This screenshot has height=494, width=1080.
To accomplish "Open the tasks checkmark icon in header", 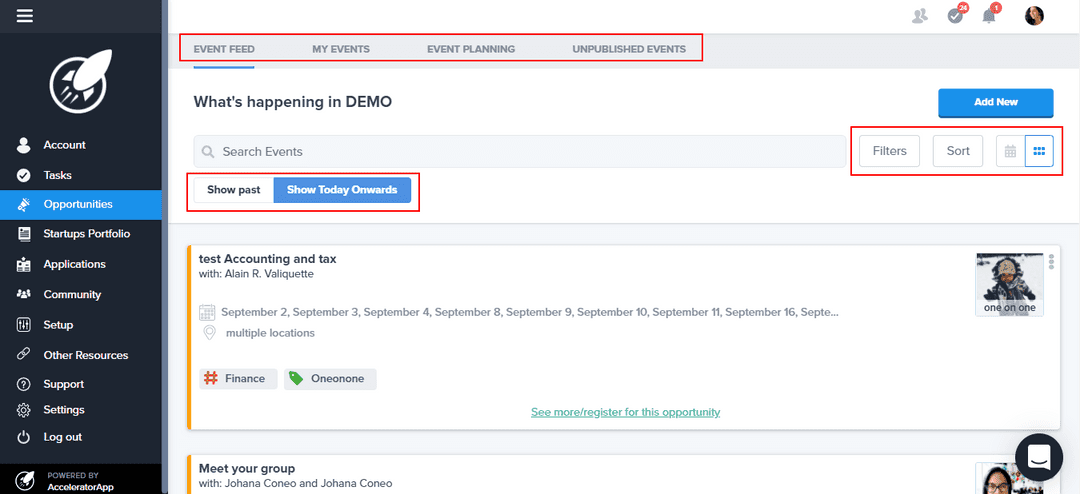I will pyautogui.click(x=956, y=16).
